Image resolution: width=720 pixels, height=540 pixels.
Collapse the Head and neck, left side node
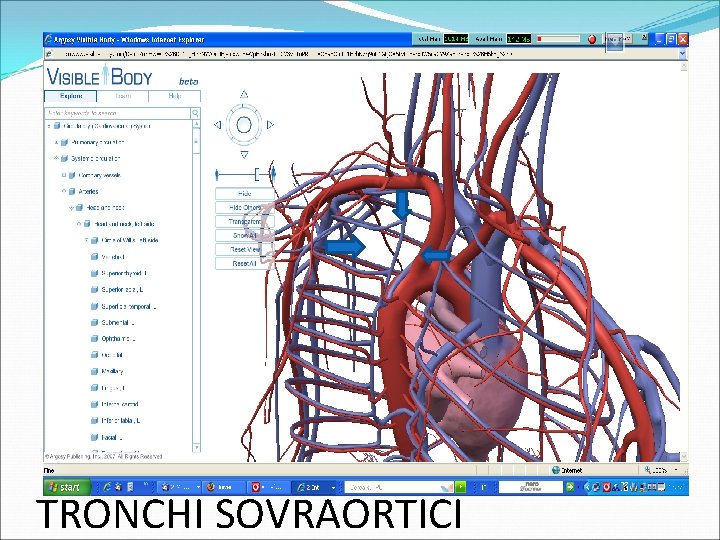79,224
